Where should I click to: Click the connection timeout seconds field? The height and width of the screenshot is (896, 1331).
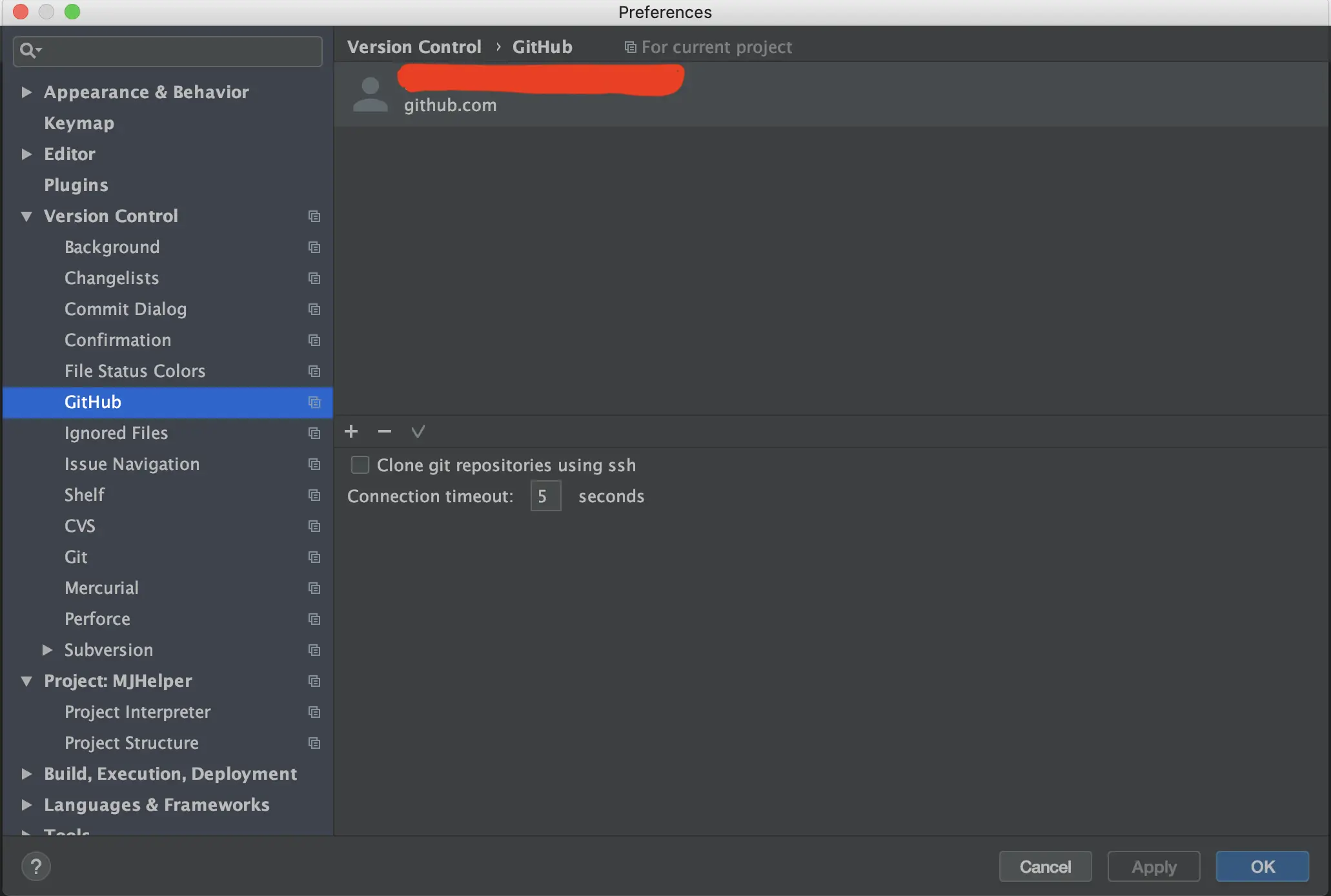545,496
